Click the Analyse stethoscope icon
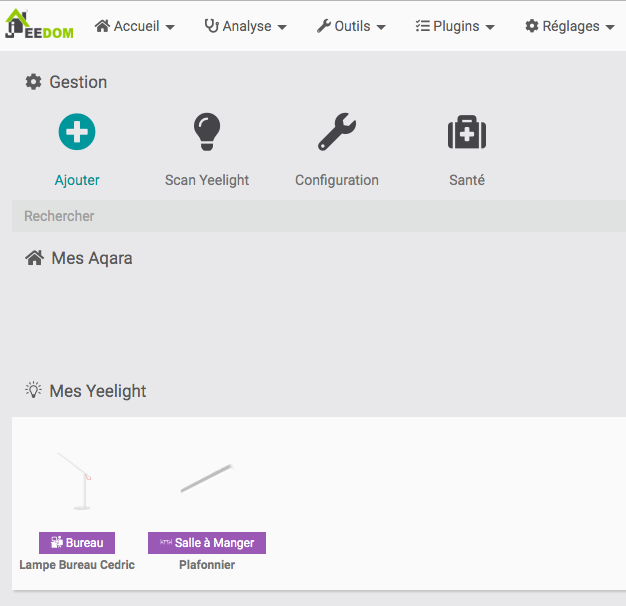Image resolution: width=626 pixels, height=606 pixels. 212,26
